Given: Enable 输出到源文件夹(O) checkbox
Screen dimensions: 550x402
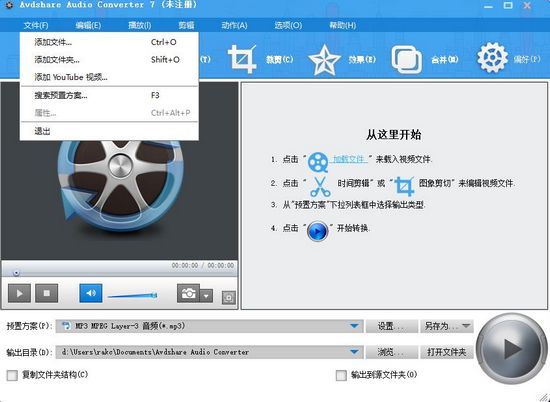Looking at the screenshot, I should 341,375.
